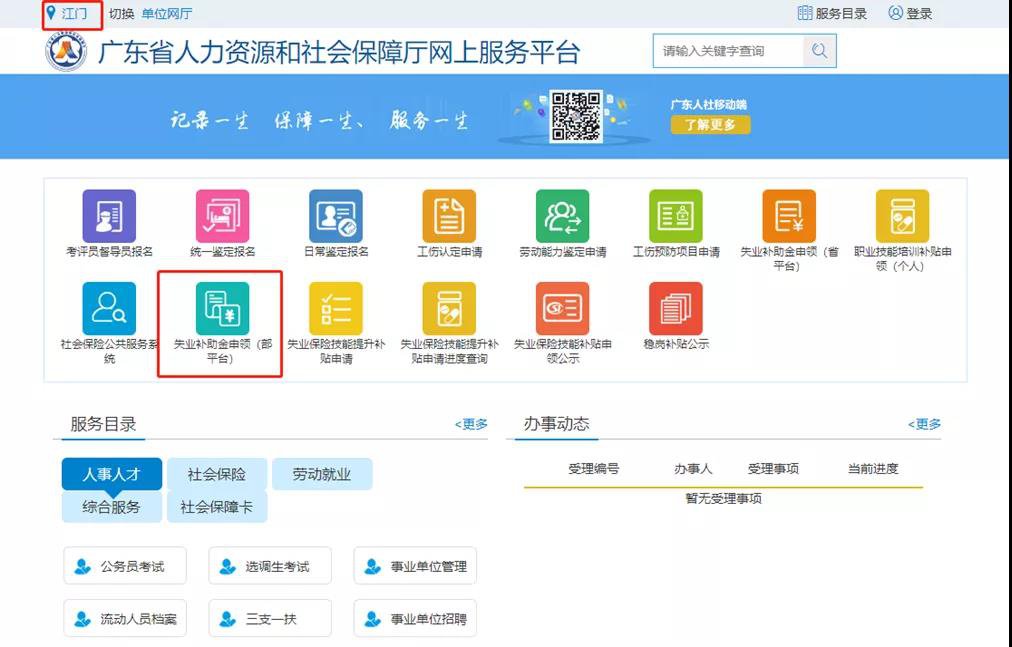Expand 更多 beside 服务目录 heading

tap(471, 424)
